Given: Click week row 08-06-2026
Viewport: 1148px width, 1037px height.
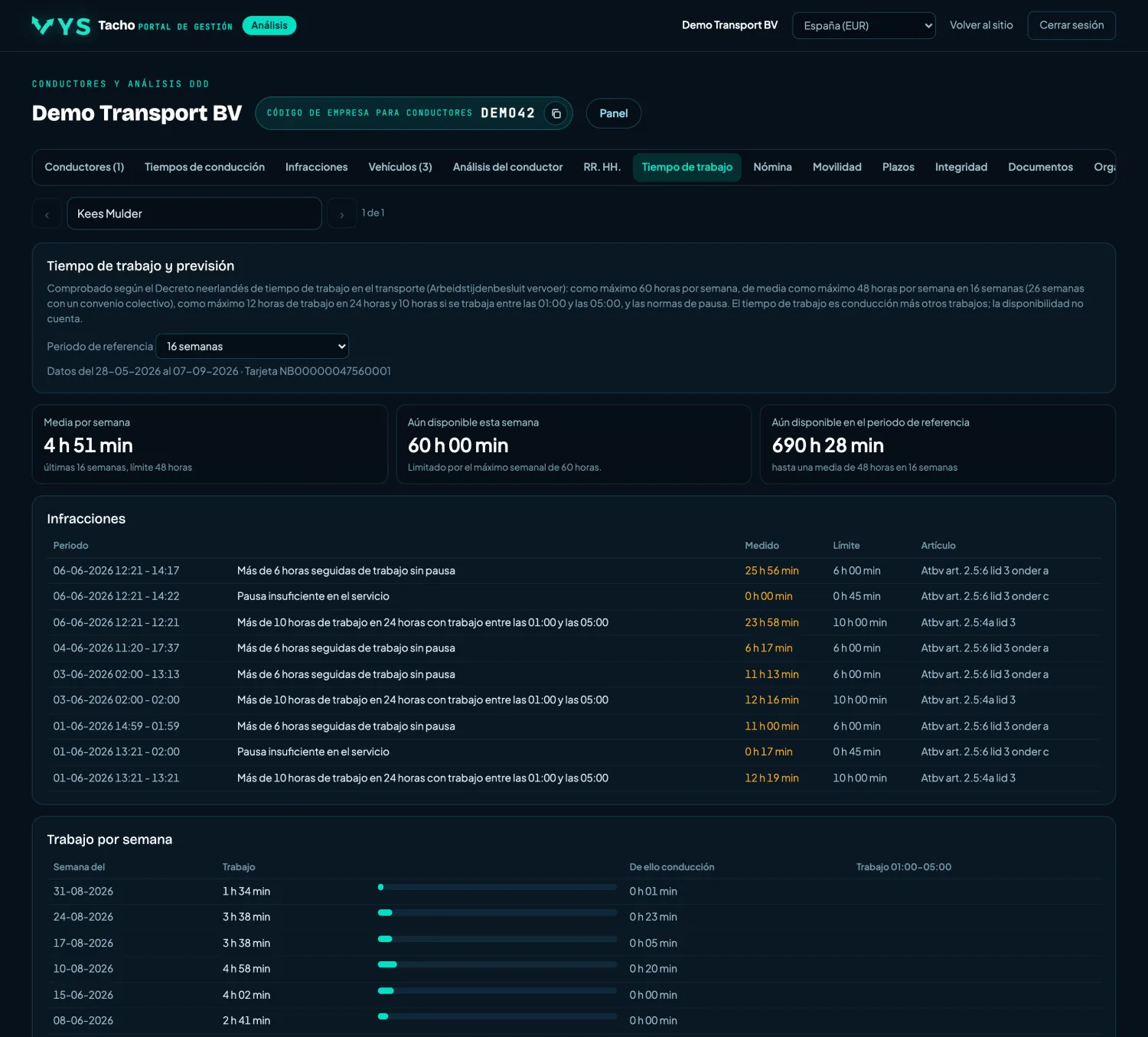Looking at the screenshot, I should [574, 1021].
